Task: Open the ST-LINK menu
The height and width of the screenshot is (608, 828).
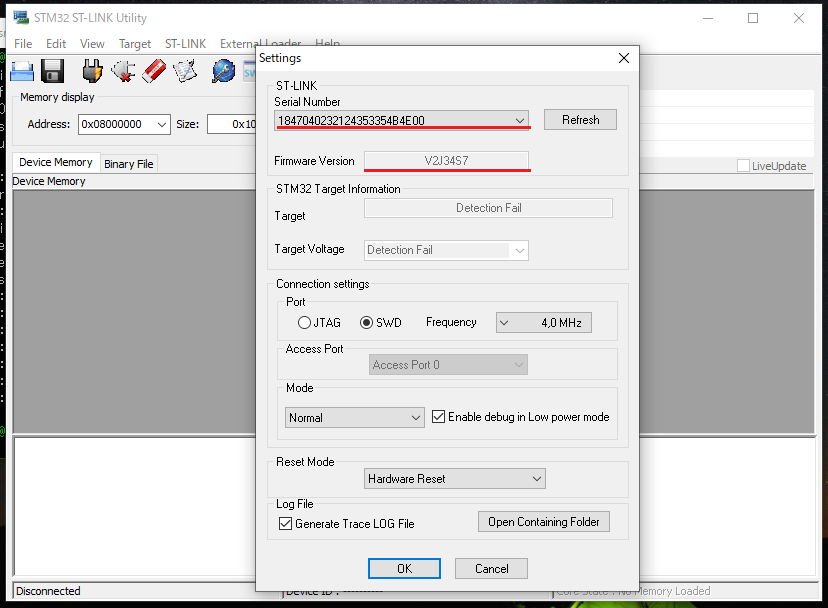Action: tap(185, 44)
